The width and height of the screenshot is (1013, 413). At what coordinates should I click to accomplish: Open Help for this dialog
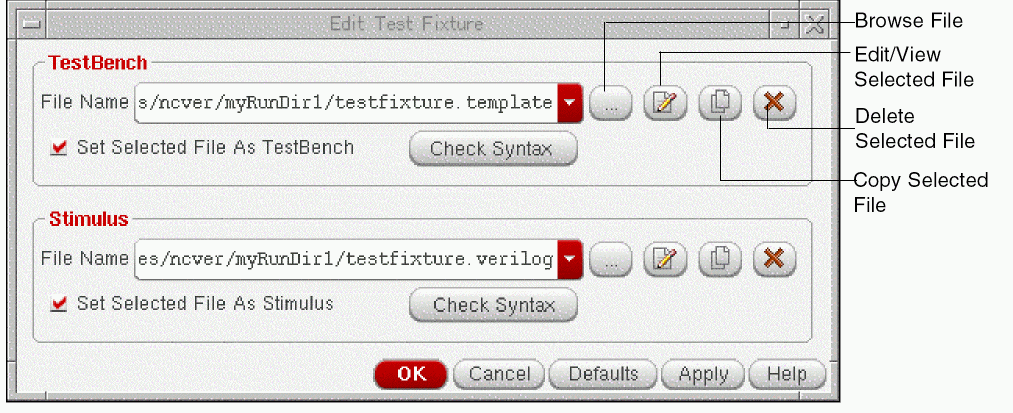point(787,375)
